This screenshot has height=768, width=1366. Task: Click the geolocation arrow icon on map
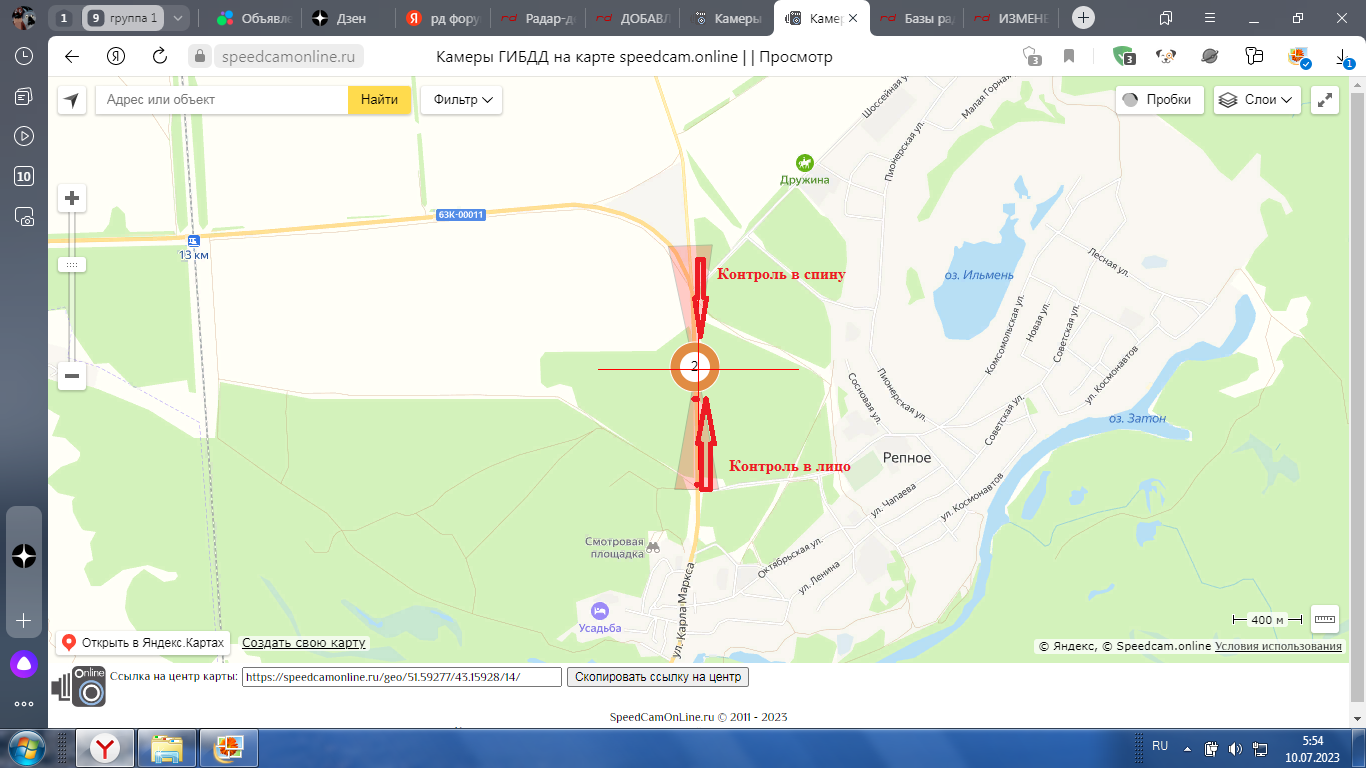pyautogui.click(x=72, y=100)
